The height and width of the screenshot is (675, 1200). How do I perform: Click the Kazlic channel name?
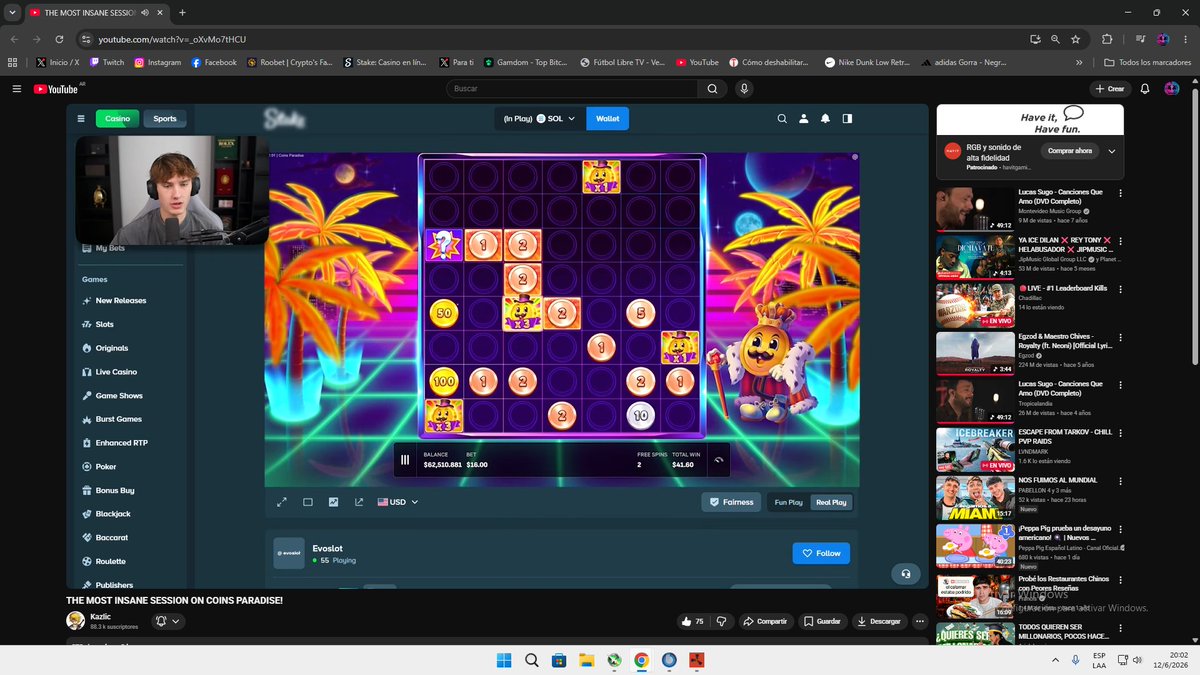[101, 616]
